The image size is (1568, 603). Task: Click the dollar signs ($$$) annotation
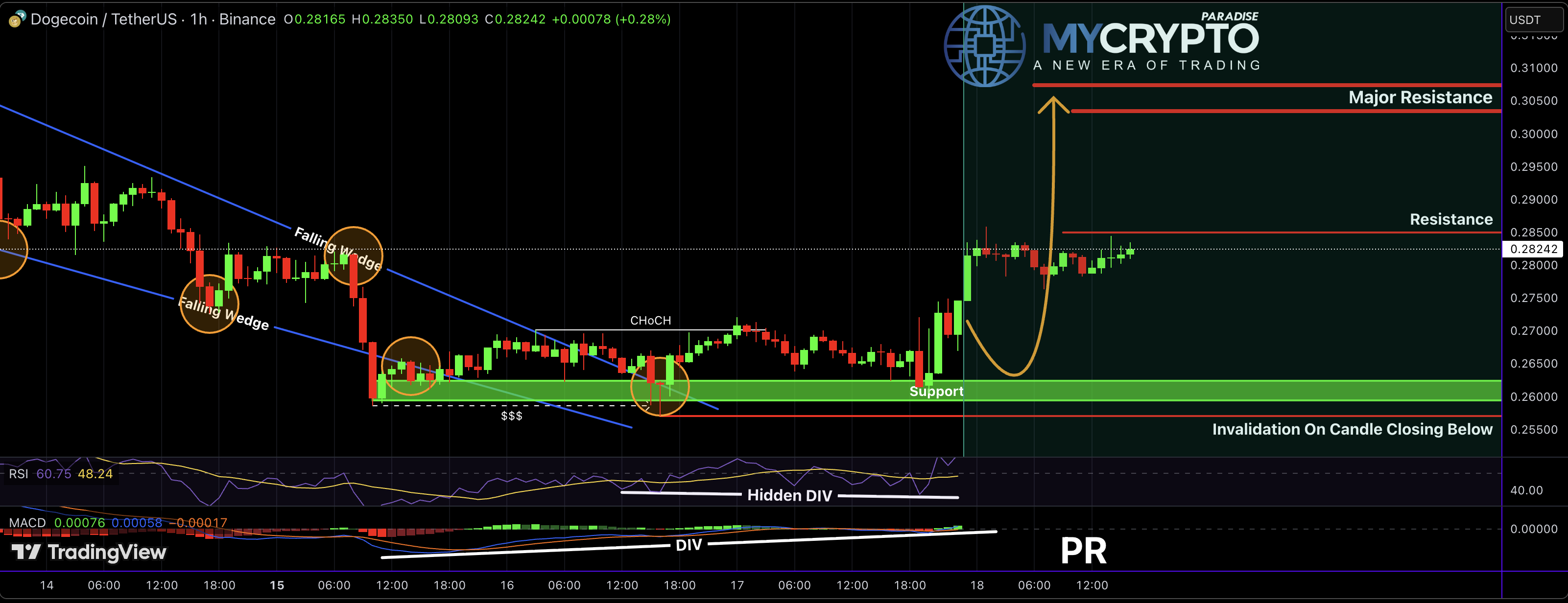[511, 416]
